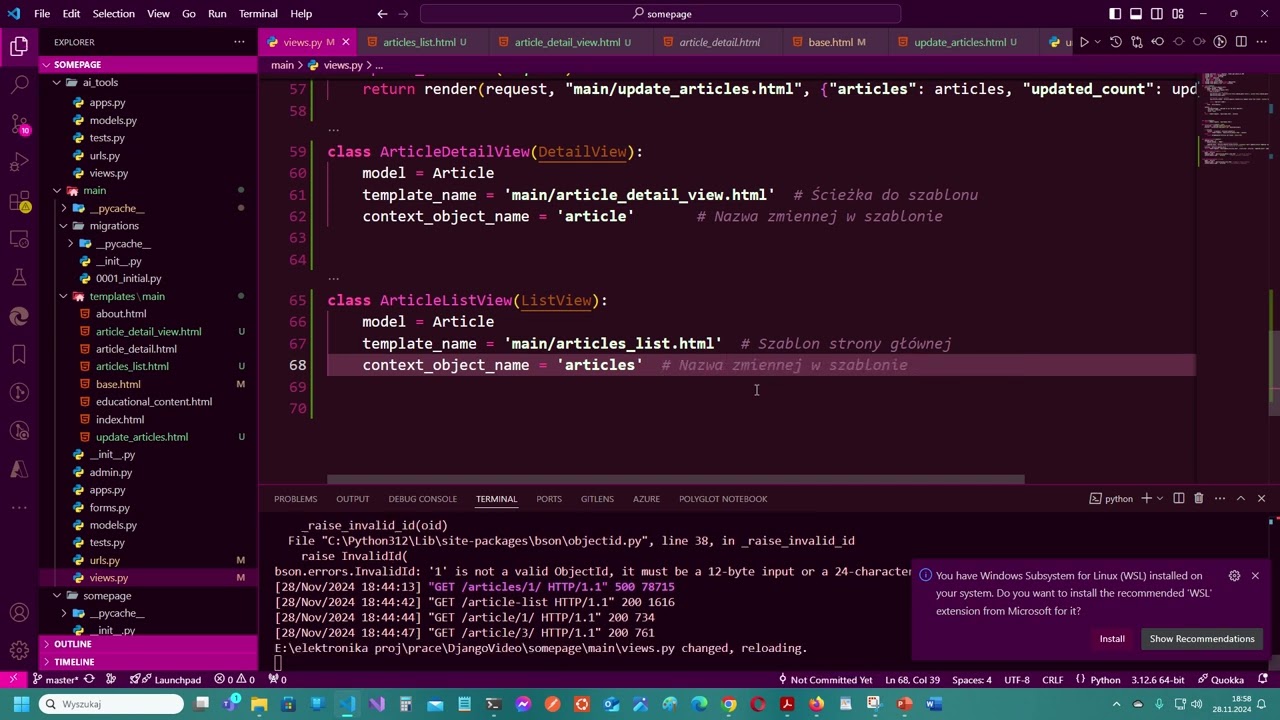
Task: Open the Terminal menu
Action: point(258,14)
